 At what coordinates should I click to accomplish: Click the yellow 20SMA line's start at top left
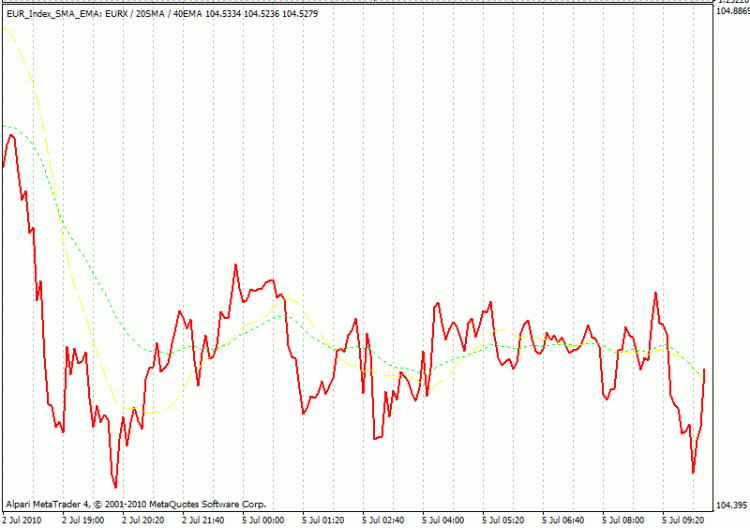5,27
